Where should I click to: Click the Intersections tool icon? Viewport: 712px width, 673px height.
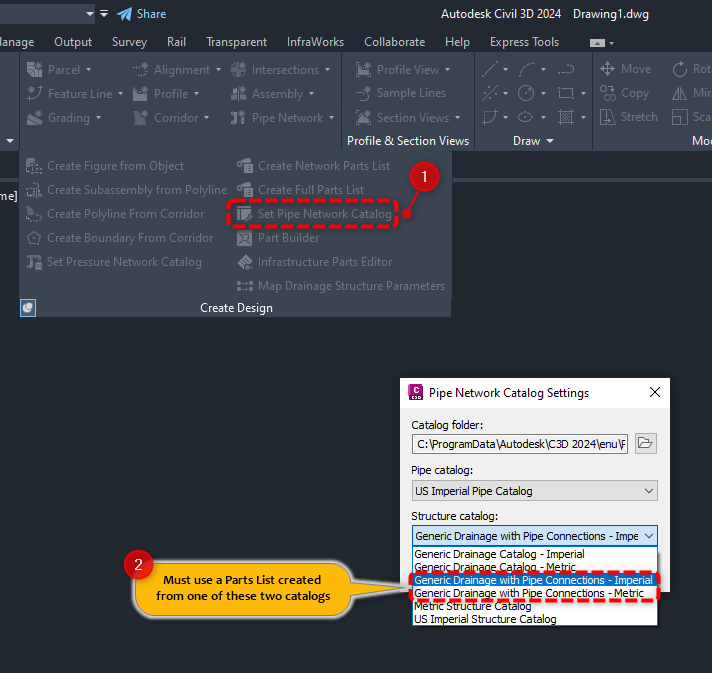point(239,69)
